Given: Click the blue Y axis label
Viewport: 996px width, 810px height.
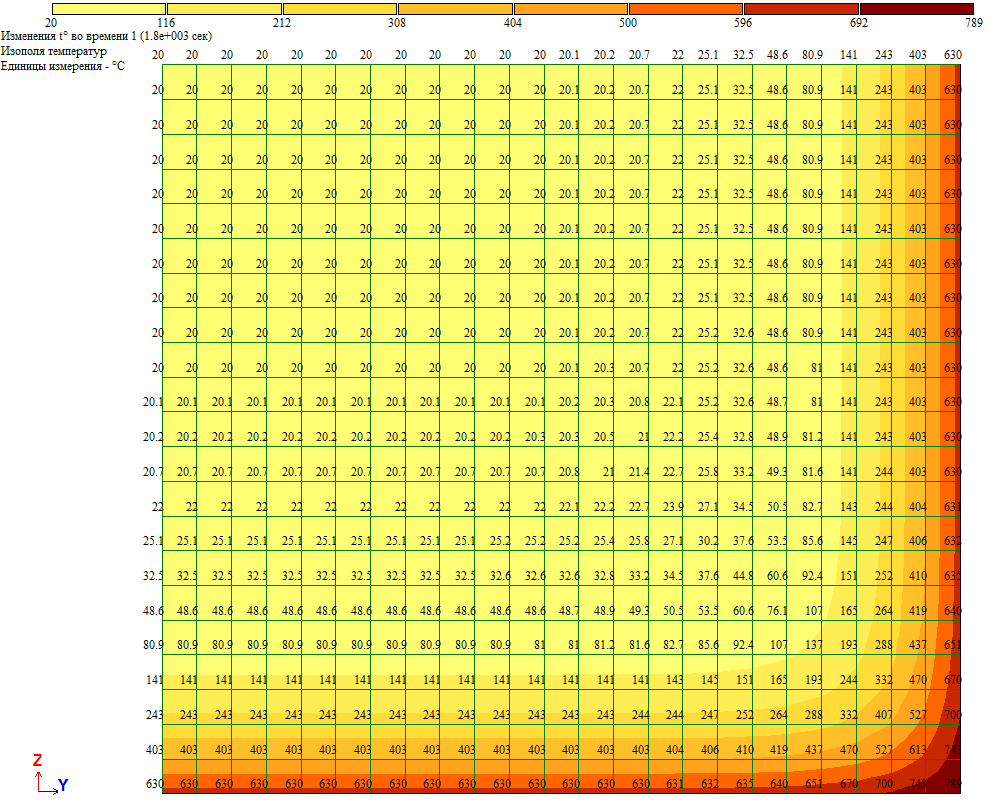Looking at the screenshot, I should click(63, 786).
